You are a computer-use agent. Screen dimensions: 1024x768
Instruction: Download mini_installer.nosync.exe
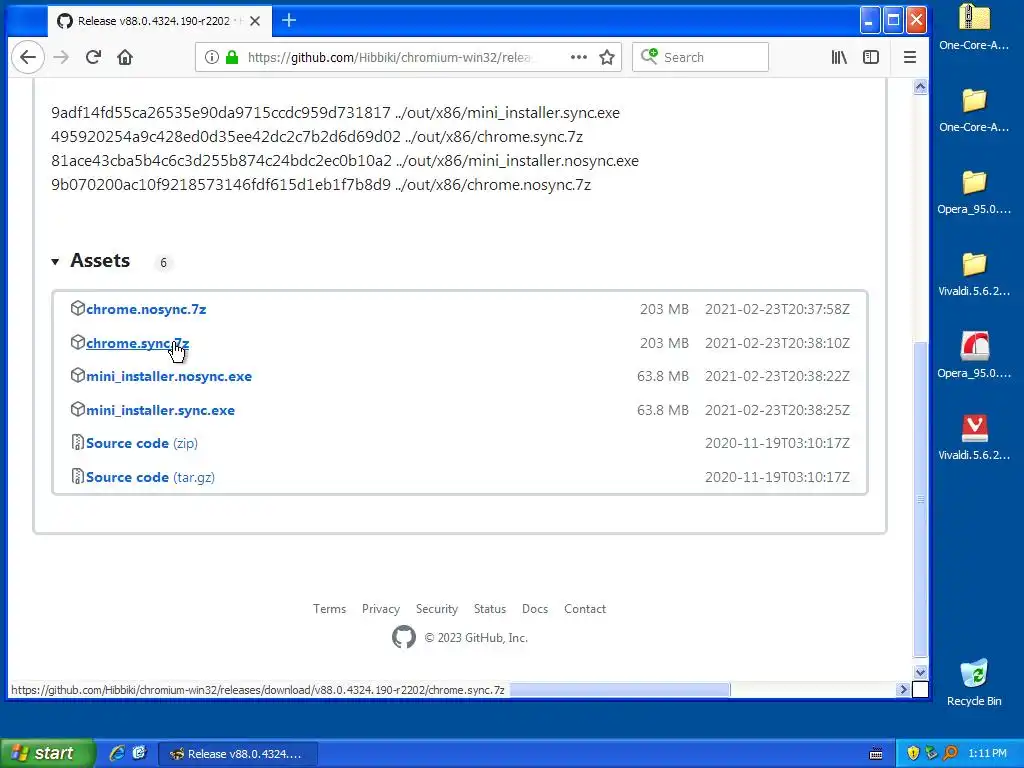pos(169,377)
